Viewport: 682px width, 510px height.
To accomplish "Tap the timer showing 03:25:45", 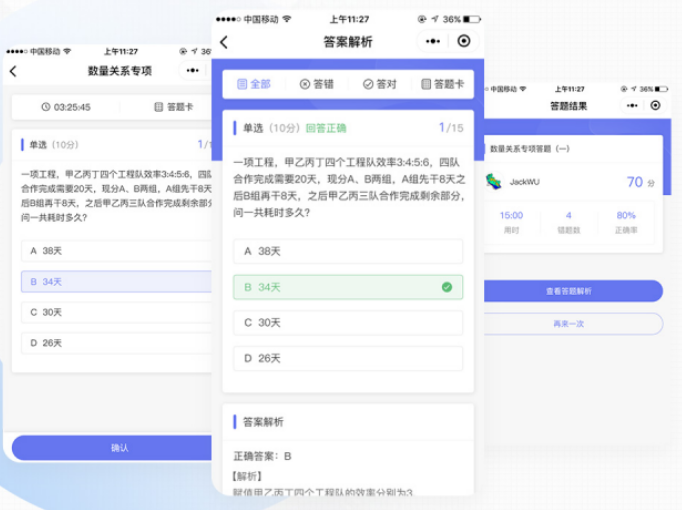I will (66, 107).
